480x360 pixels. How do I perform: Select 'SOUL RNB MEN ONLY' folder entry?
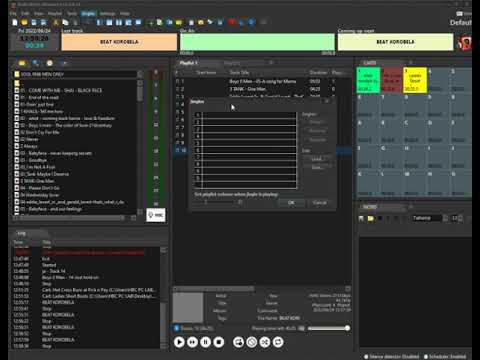tap(42, 74)
